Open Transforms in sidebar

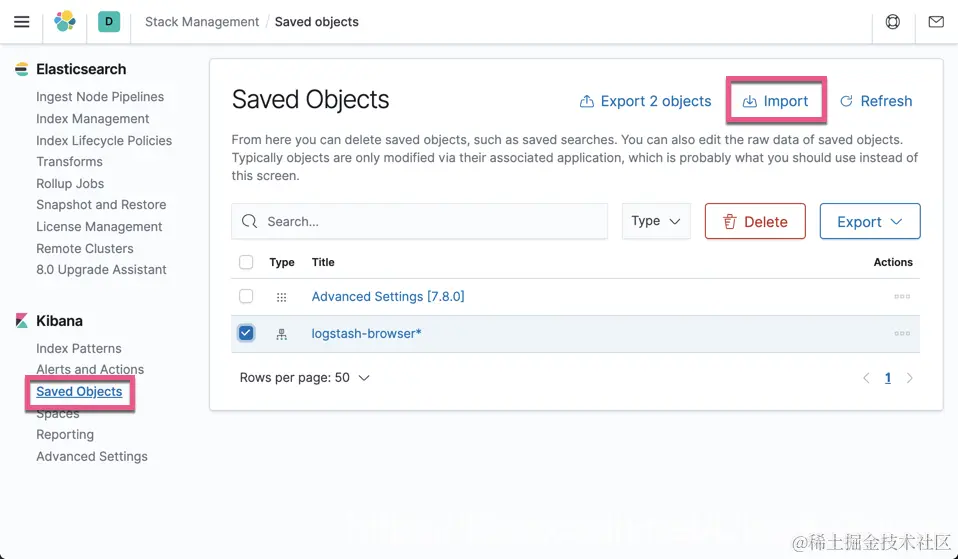(x=69, y=161)
